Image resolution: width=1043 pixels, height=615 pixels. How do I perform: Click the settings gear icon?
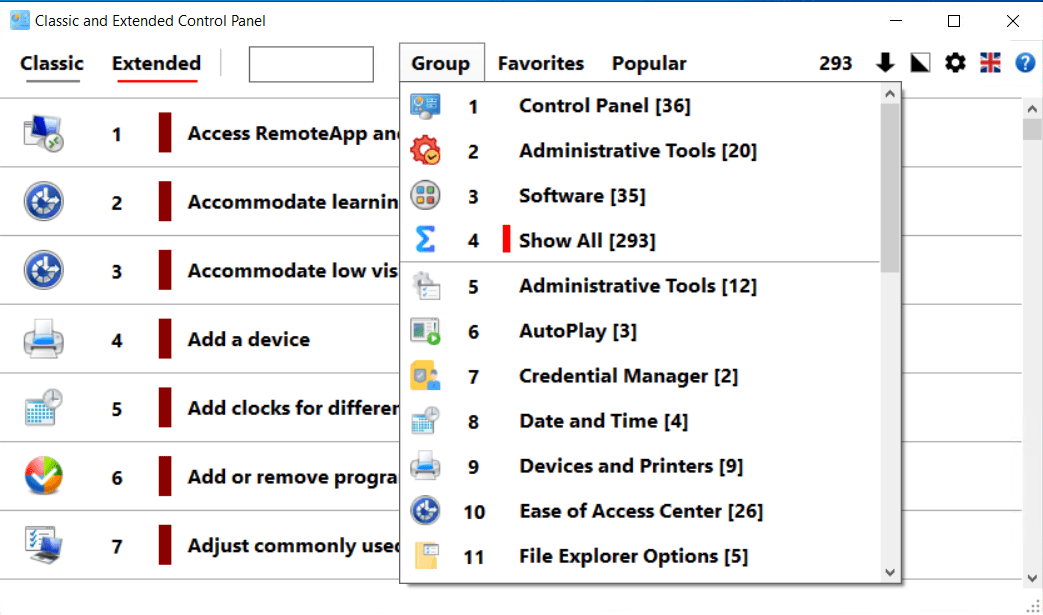tap(956, 63)
